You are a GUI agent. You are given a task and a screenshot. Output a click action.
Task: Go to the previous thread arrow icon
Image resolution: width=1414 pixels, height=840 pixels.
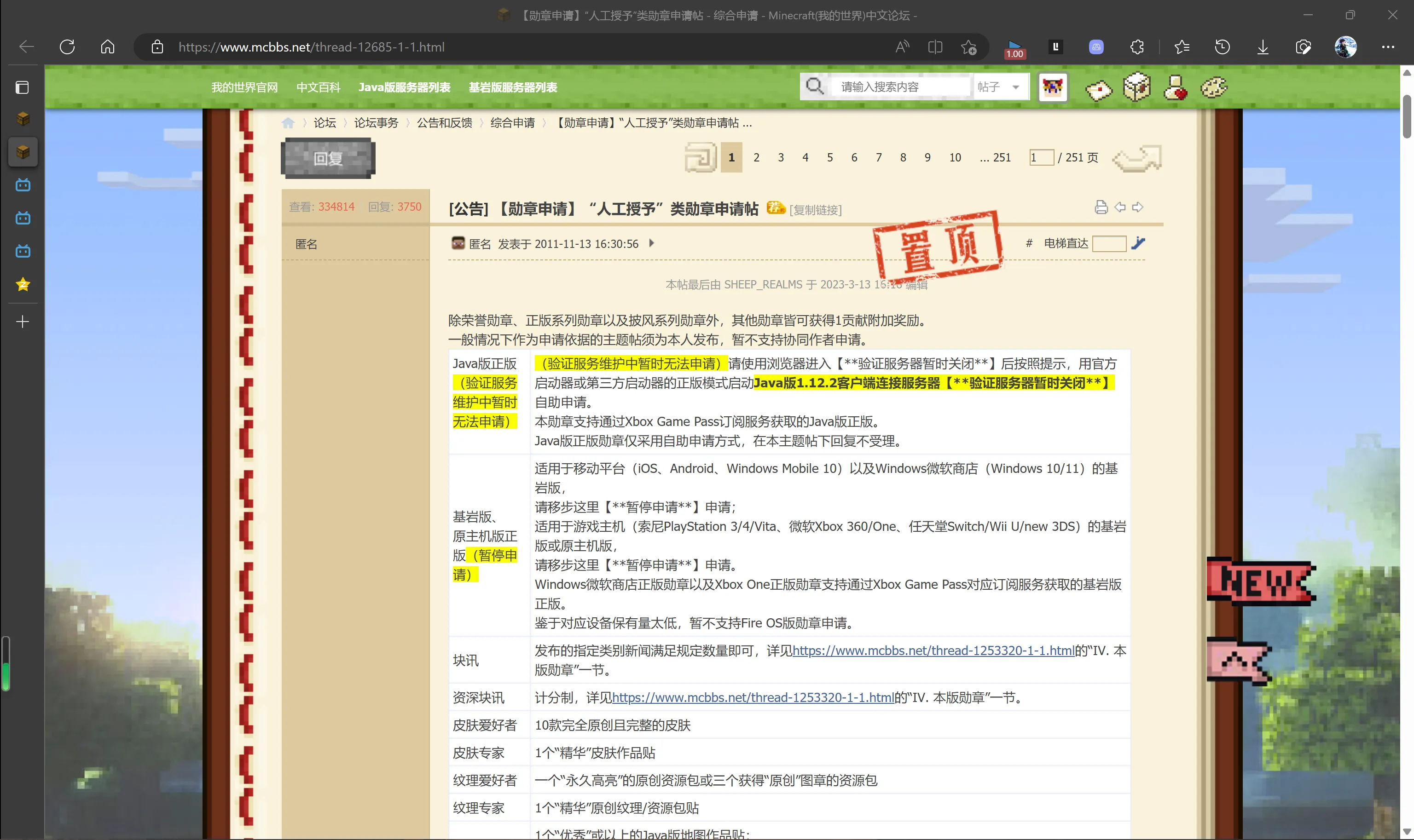click(x=1119, y=207)
